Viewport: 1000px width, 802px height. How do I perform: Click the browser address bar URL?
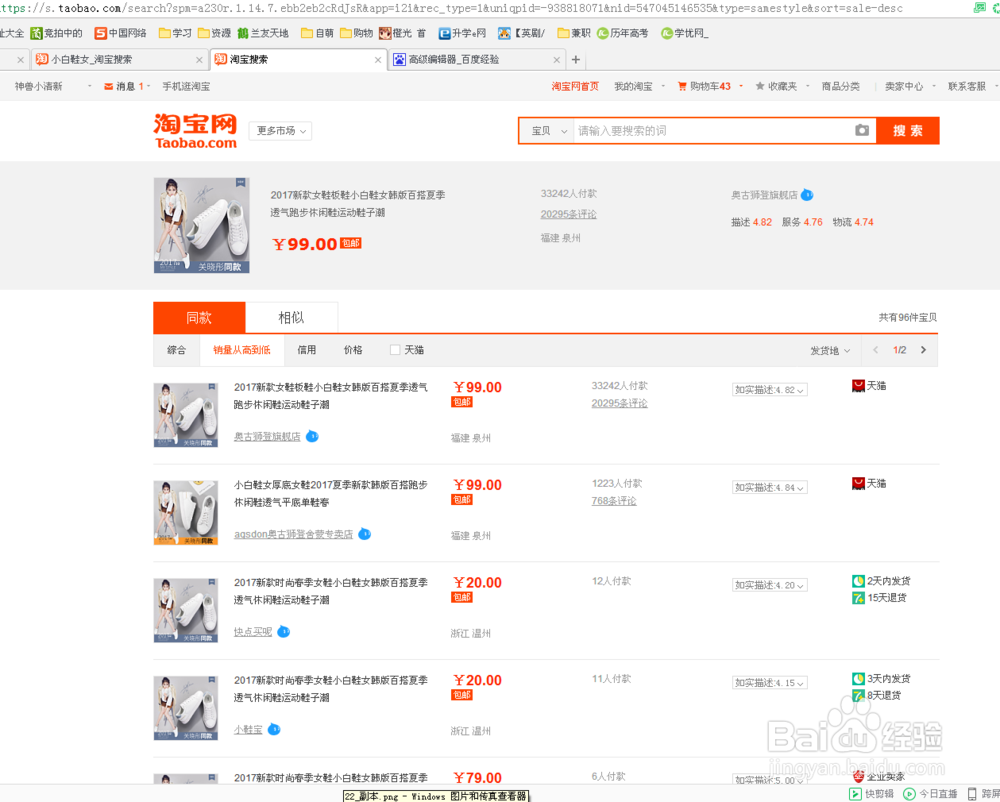click(452, 8)
